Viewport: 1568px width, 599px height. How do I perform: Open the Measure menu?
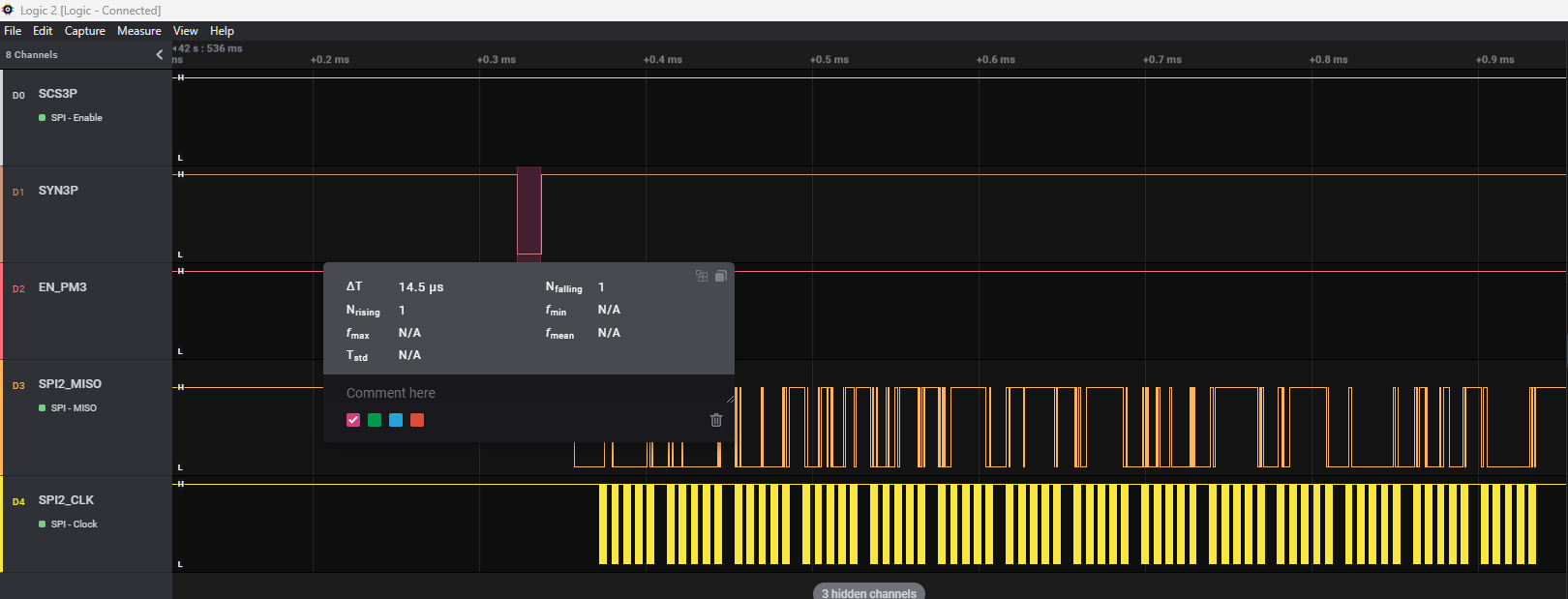(x=139, y=31)
